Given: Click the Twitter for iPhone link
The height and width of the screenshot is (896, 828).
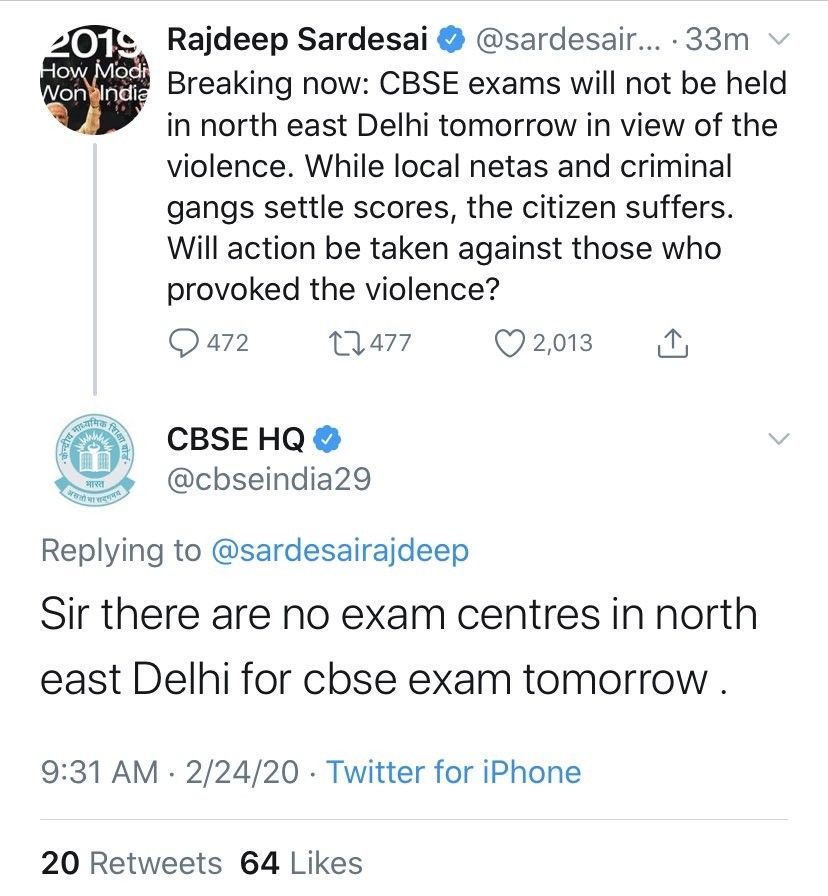Looking at the screenshot, I should coord(453,772).
